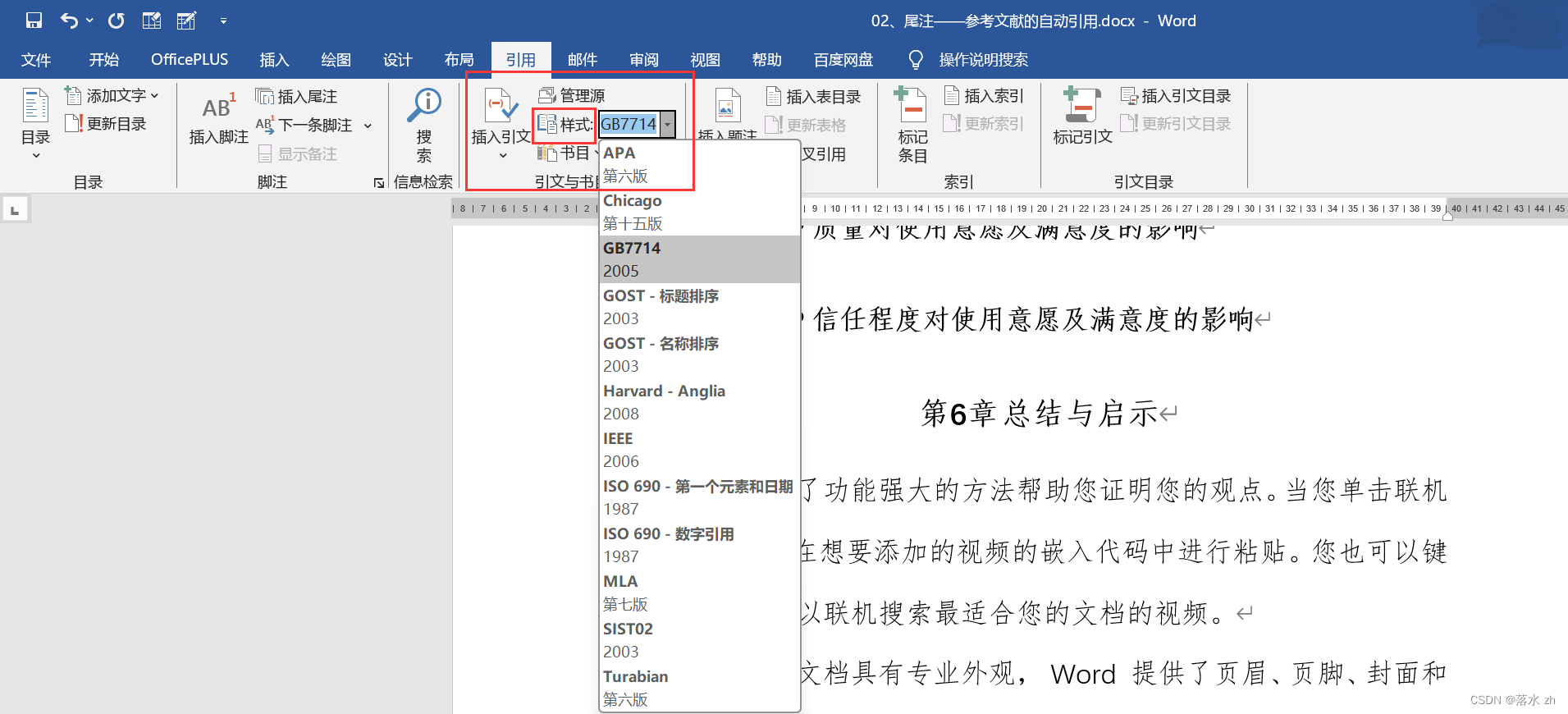Pick Harvard - Anglia 2008 style
The width and height of the screenshot is (1568, 714).
(x=700, y=402)
